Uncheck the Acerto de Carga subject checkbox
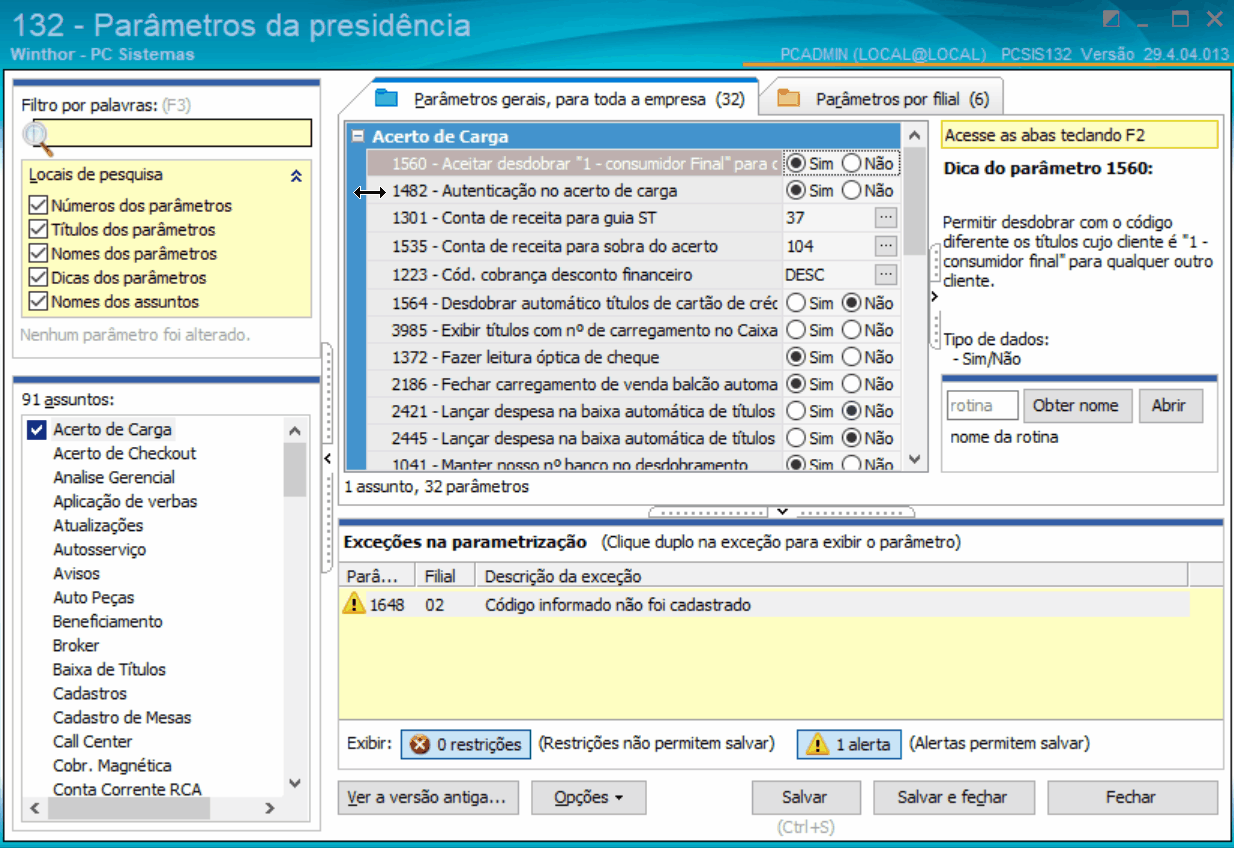 [37, 430]
